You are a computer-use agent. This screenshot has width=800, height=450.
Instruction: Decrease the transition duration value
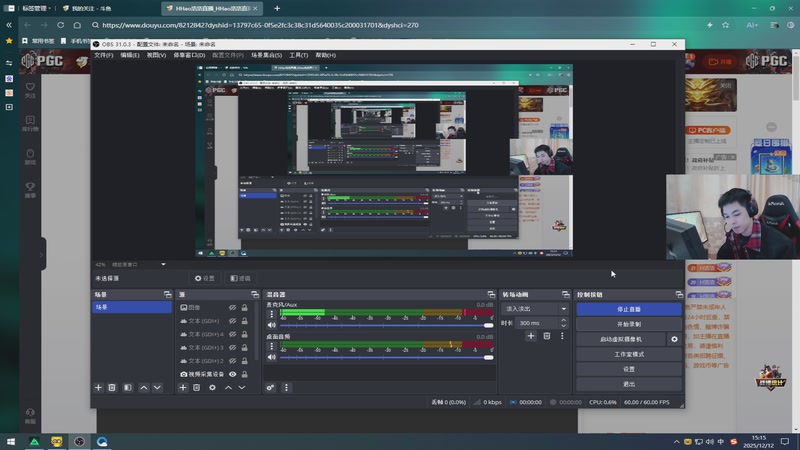pos(563,326)
